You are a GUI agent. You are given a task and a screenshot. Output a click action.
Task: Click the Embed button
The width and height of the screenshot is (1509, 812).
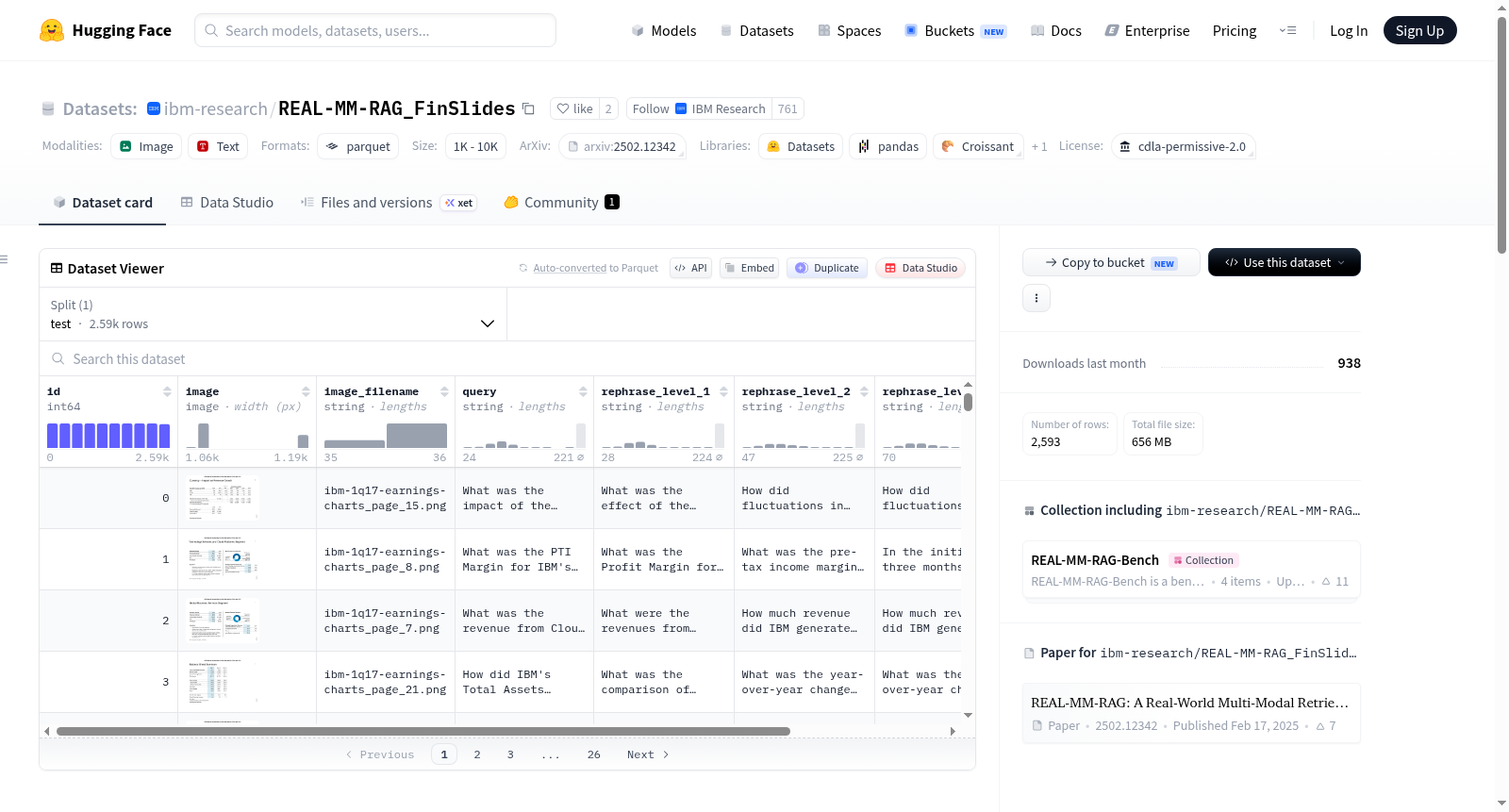point(749,268)
